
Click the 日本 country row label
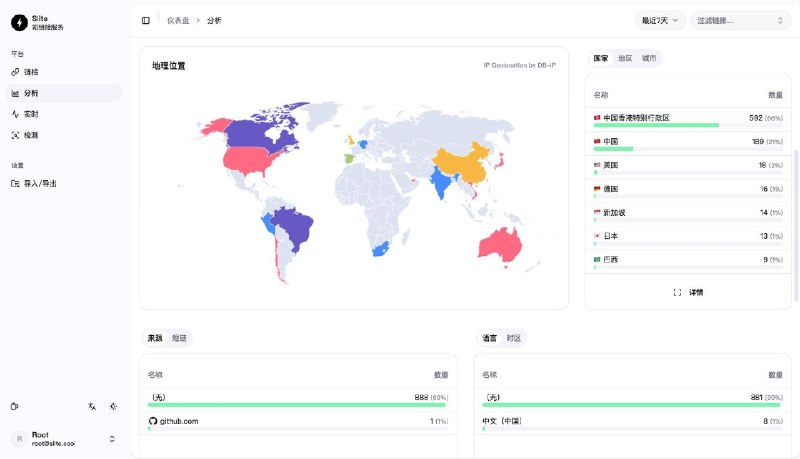click(611, 236)
